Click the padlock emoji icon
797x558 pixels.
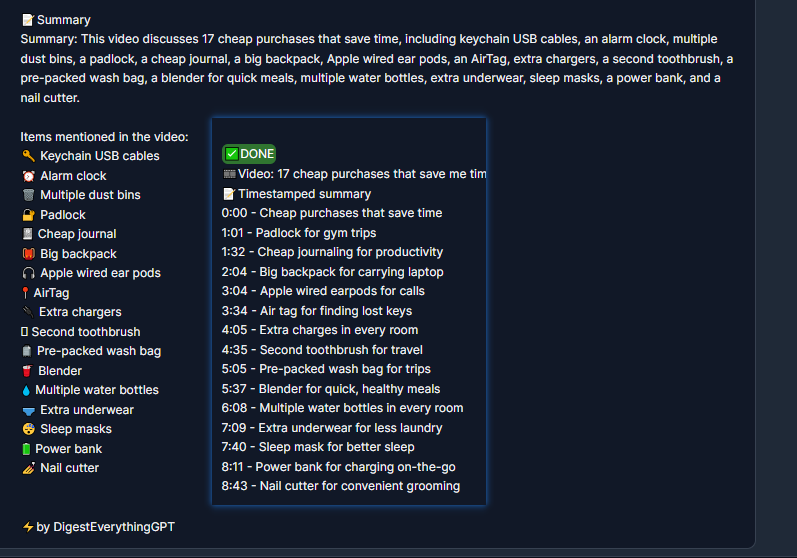click(x=28, y=215)
